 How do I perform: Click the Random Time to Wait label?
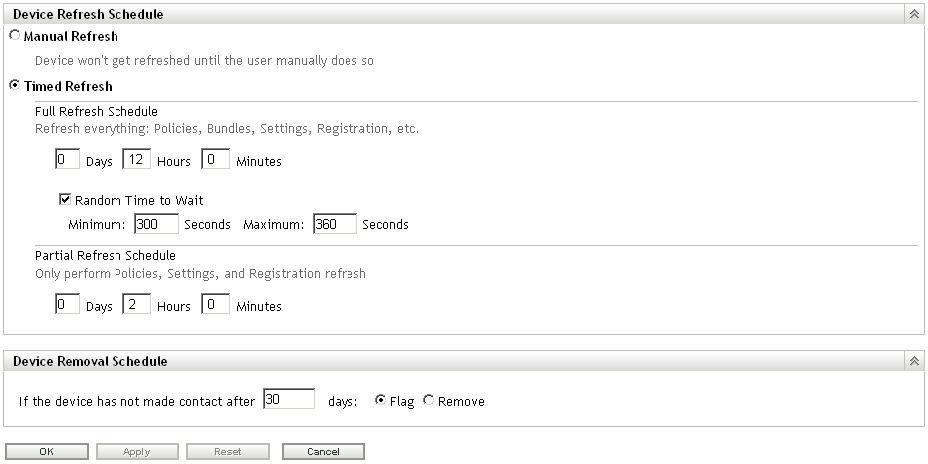pyautogui.click(x=139, y=201)
